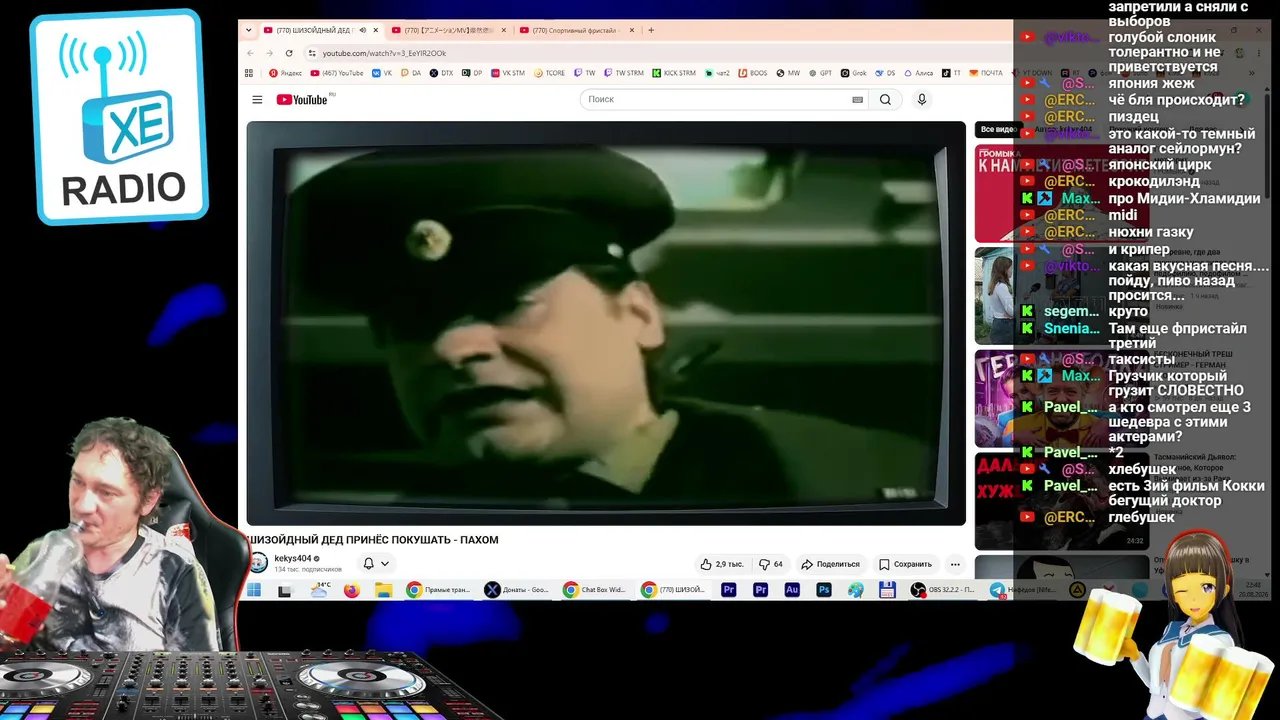
Task: Open the ПОЧТА bookmark
Action: tap(986, 73)
